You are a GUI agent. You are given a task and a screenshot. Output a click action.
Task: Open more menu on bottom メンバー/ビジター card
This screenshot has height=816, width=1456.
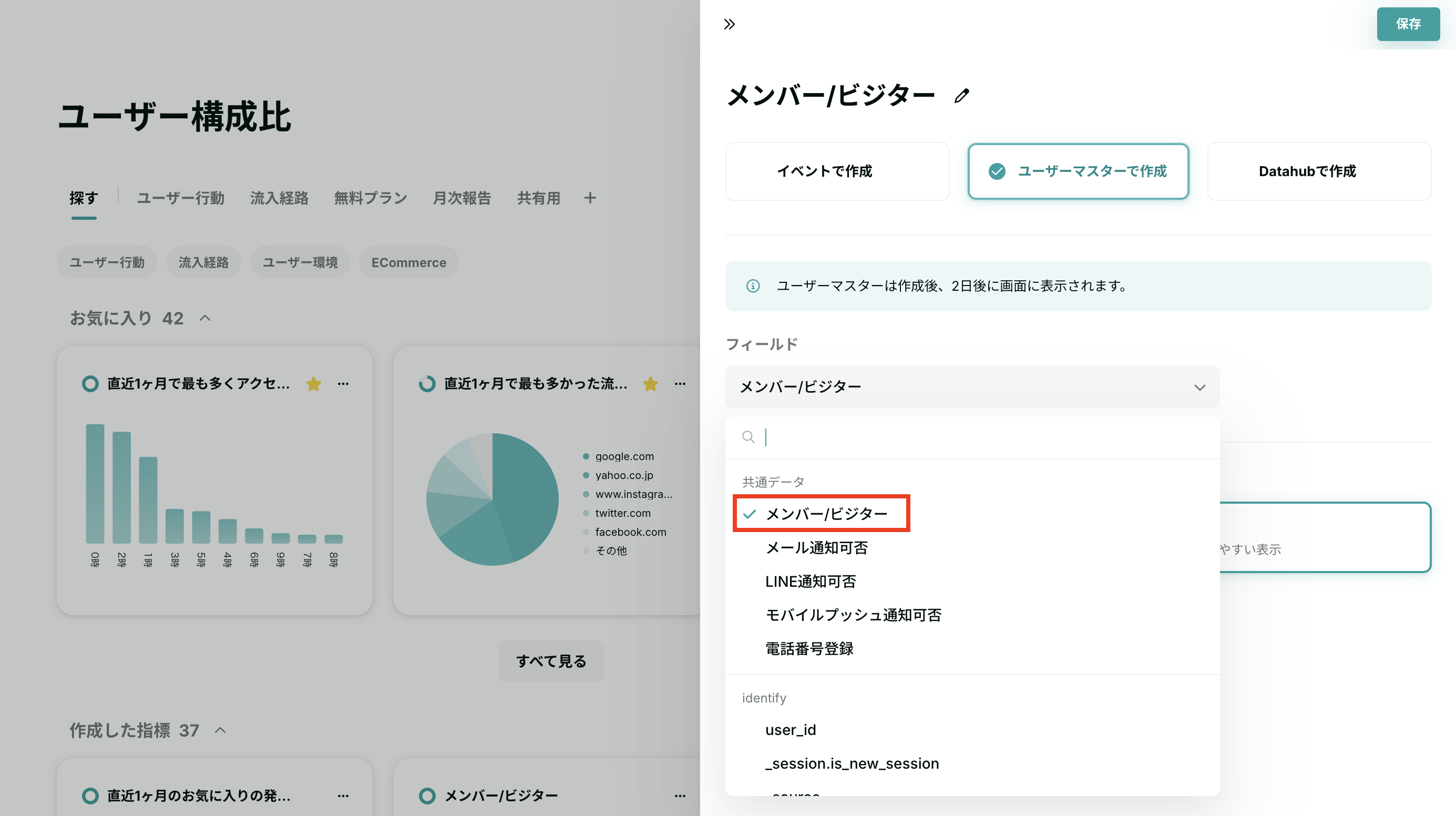pyautogui.click(x=680, y=795)
